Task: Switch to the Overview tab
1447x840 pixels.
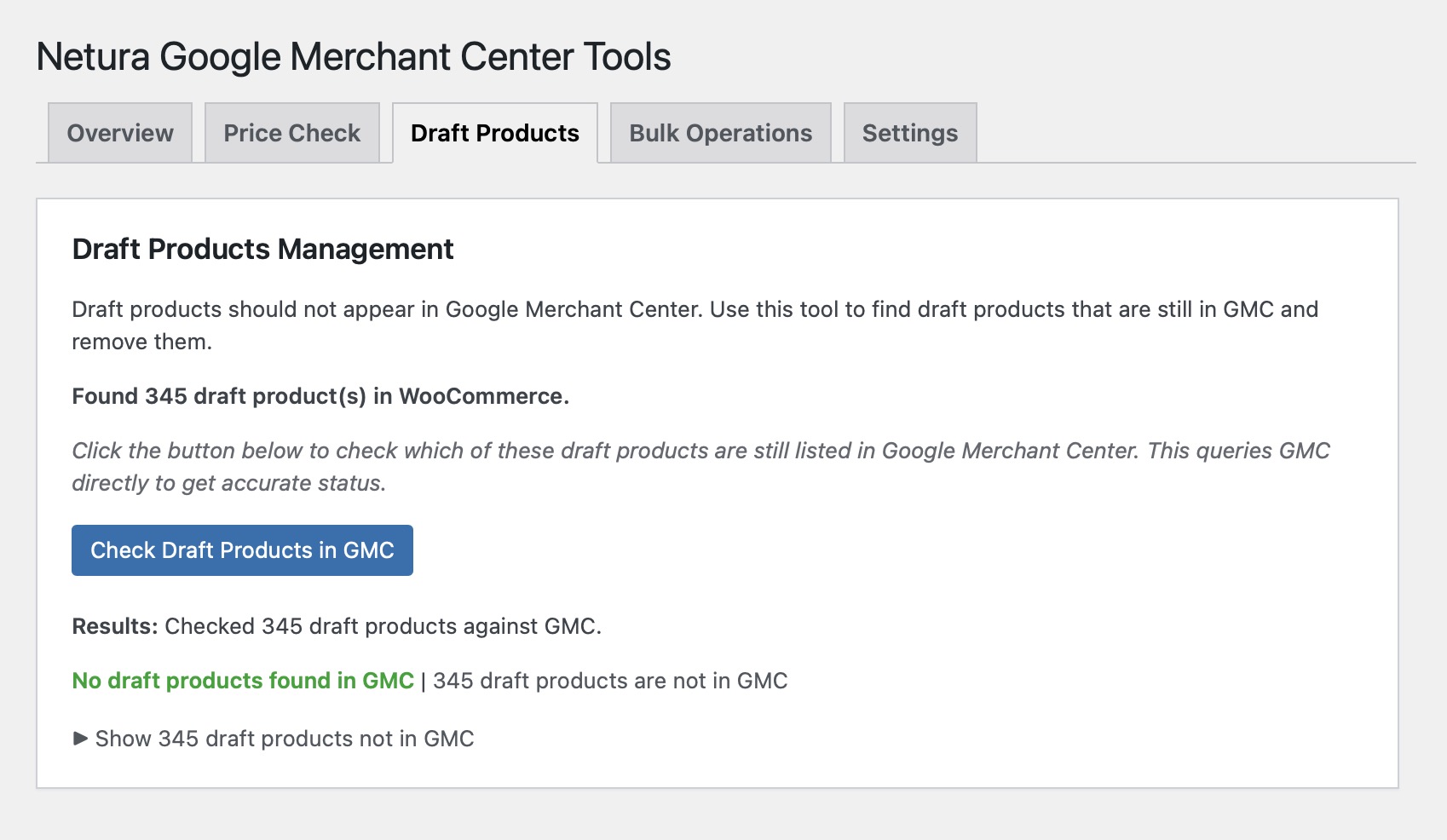Action: (119, 133)
